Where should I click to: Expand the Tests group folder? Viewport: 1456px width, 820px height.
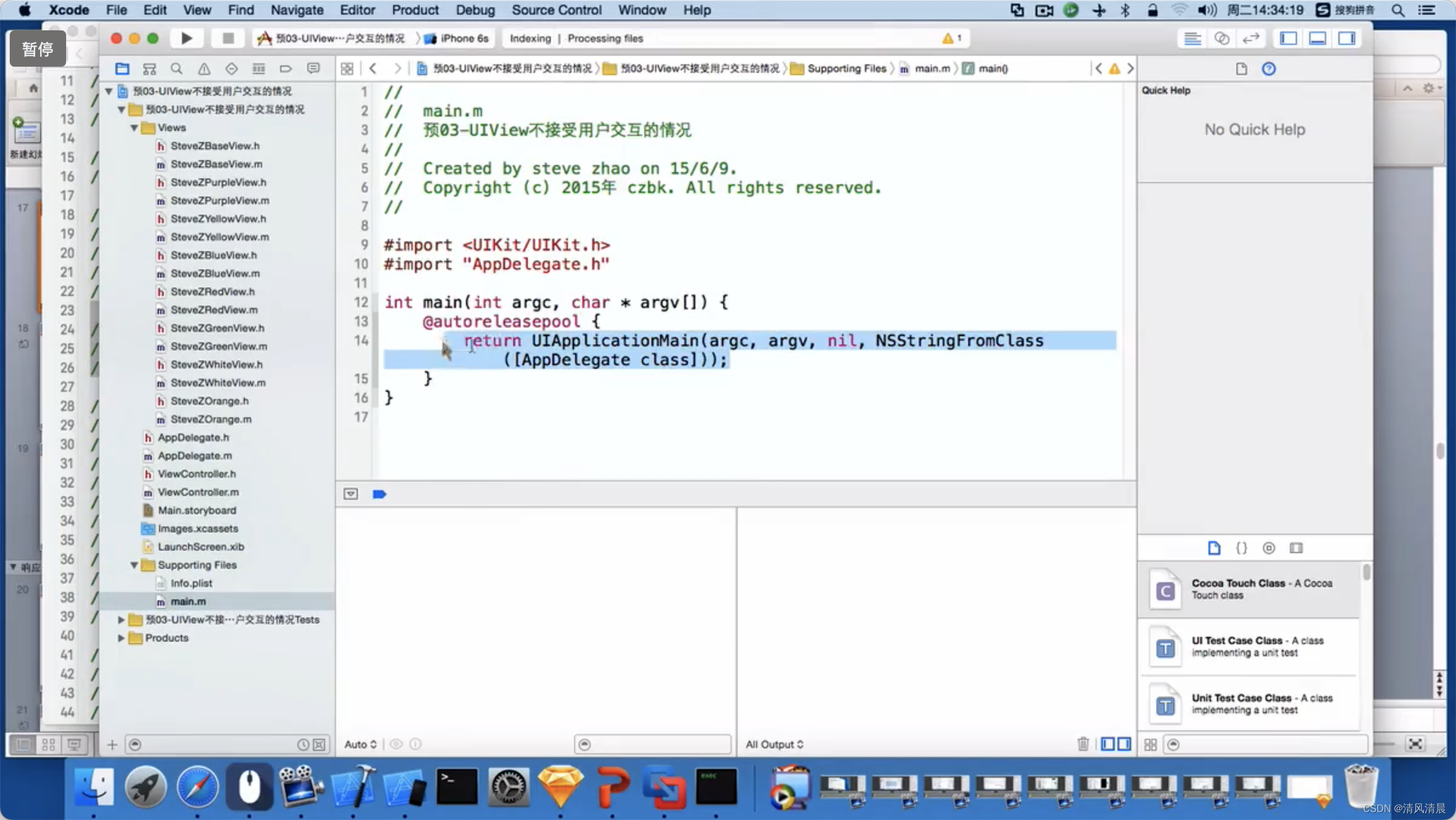pos(121,619)
